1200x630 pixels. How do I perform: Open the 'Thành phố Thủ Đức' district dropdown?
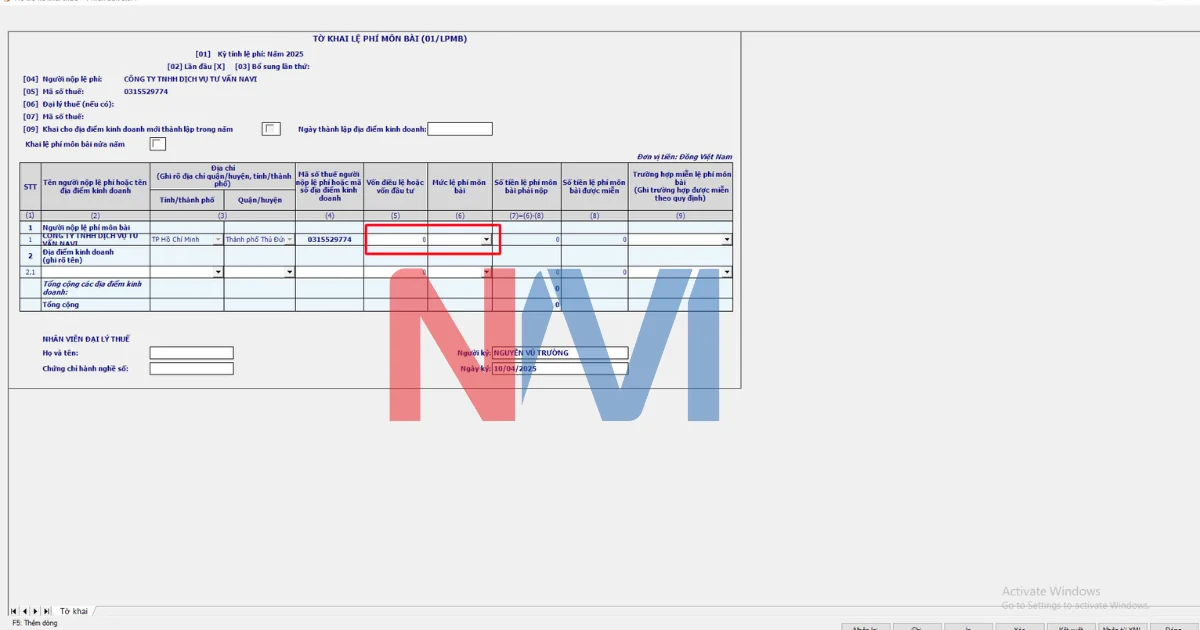click(290, 240)
